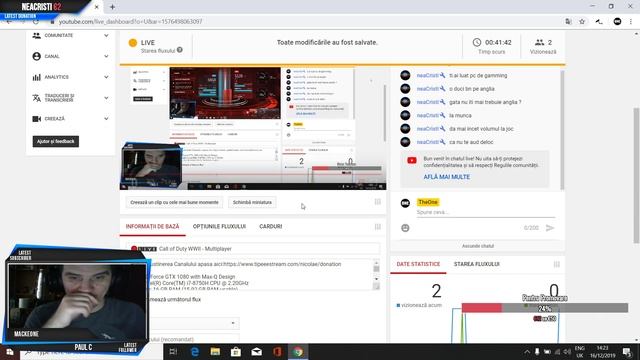This screenshot has width=640, height=360.
Task: Click the stream description text box
Action: (261, 275)
